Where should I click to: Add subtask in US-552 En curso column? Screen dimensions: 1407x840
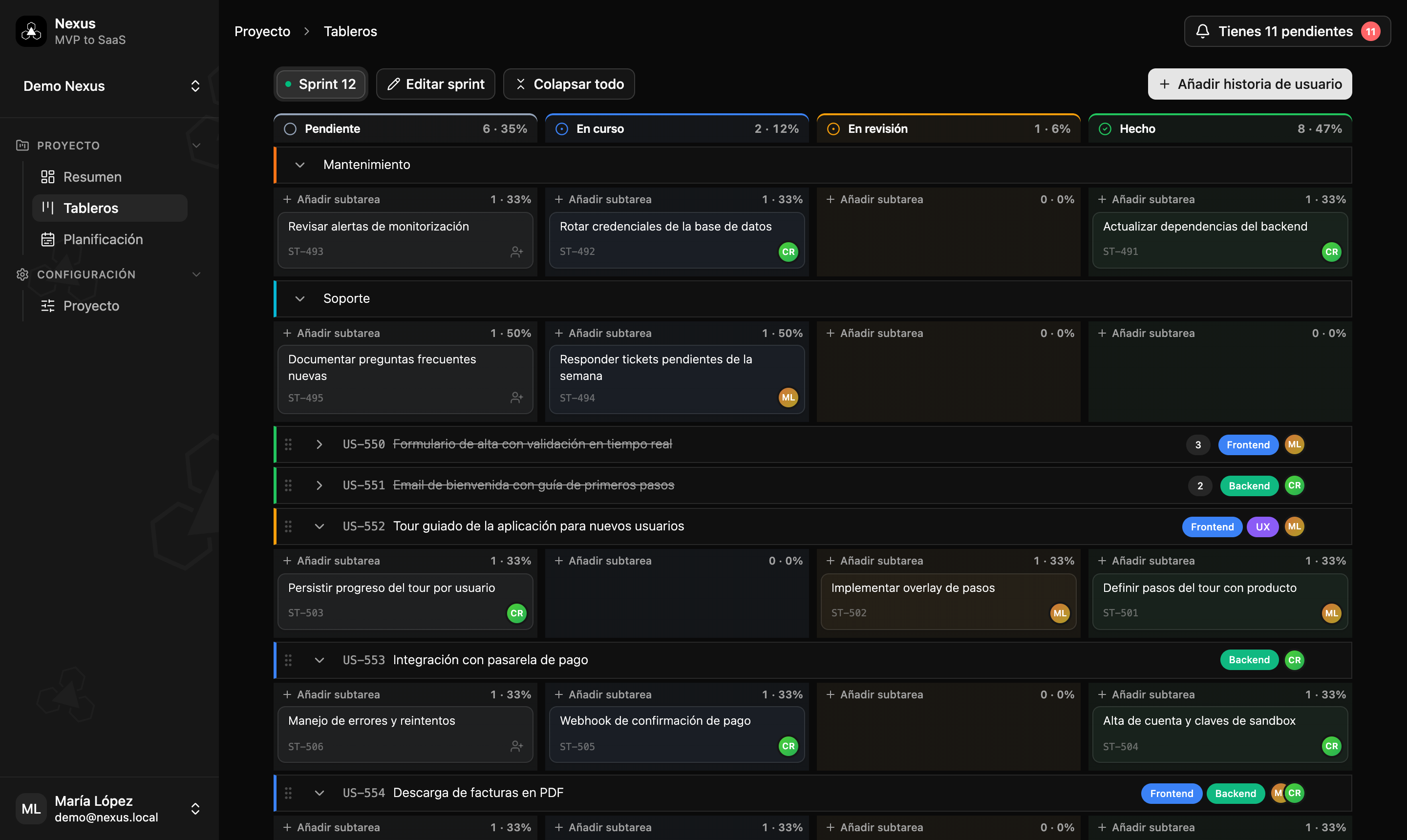(603, 561)
